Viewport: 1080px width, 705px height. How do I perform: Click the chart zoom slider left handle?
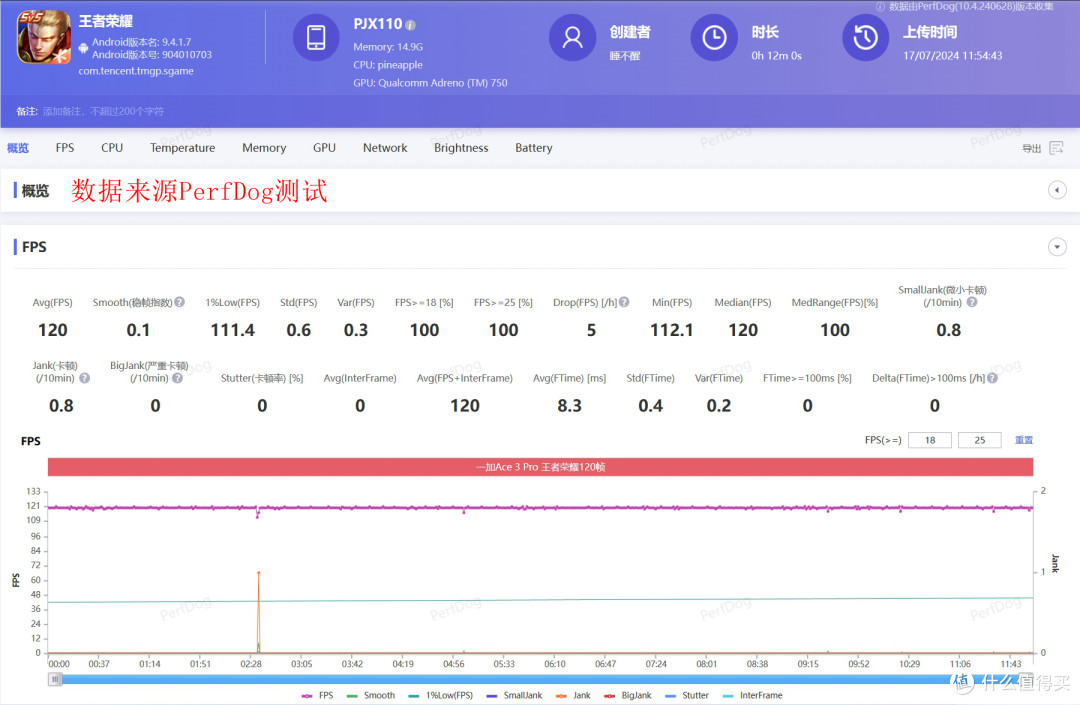[55, 680]
